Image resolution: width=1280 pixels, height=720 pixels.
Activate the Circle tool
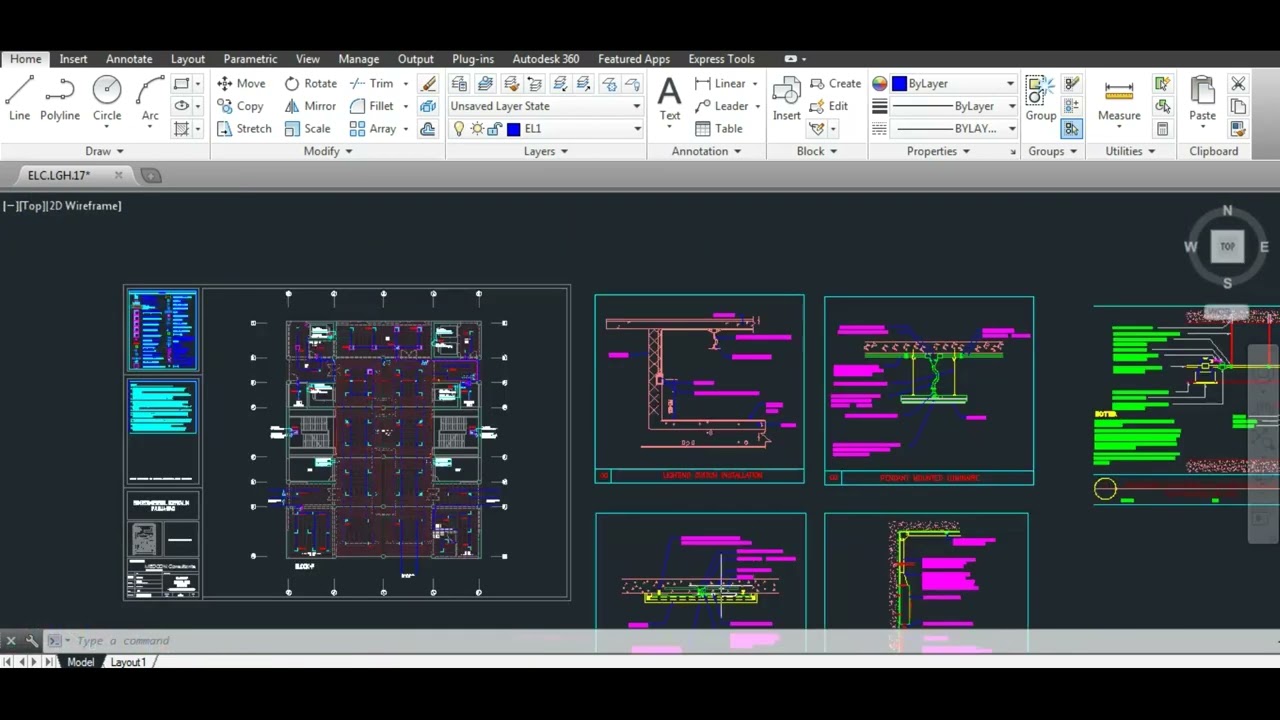[x=107, y=98]
